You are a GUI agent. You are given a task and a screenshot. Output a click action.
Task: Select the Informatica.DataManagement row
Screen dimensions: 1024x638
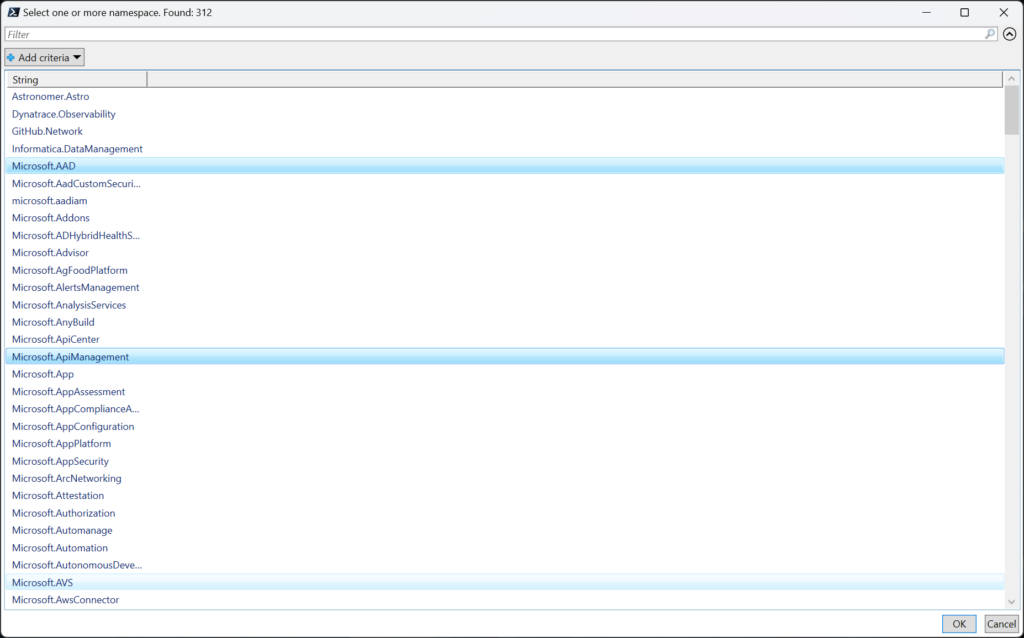tap(505, 149)
